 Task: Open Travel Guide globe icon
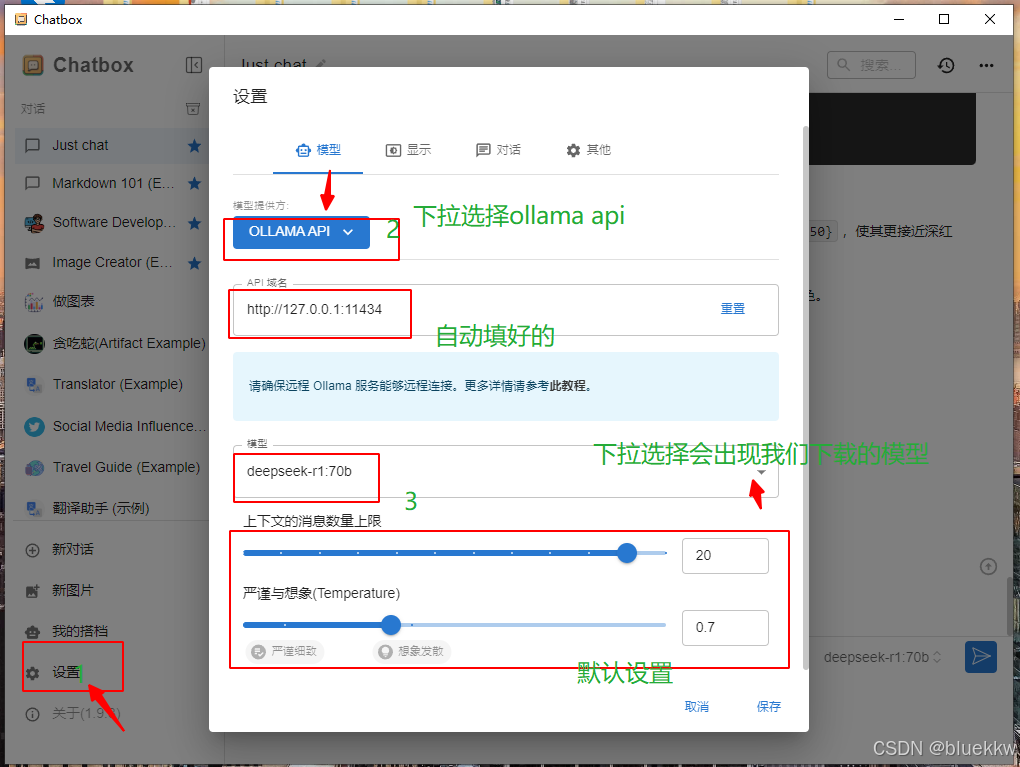pos(34,468)
